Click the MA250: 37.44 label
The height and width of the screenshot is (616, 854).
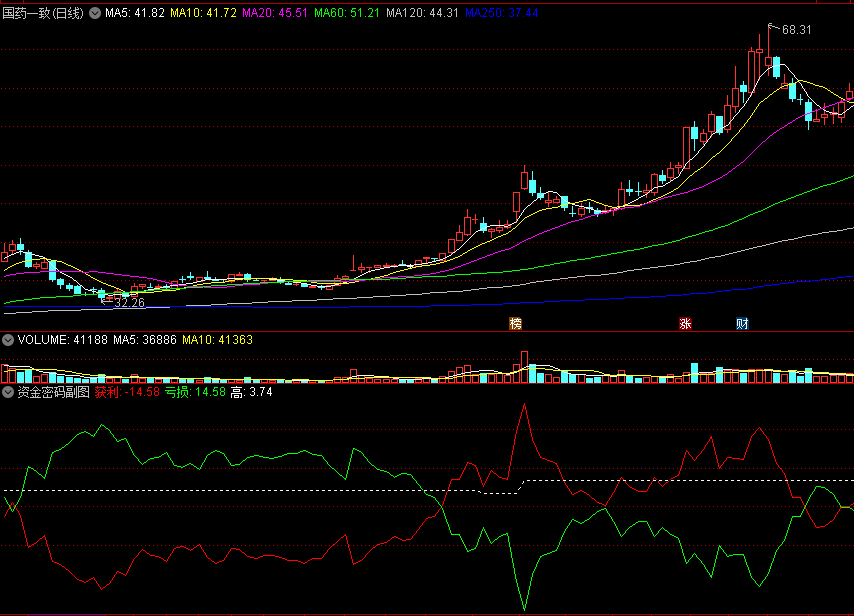(502, 13)
